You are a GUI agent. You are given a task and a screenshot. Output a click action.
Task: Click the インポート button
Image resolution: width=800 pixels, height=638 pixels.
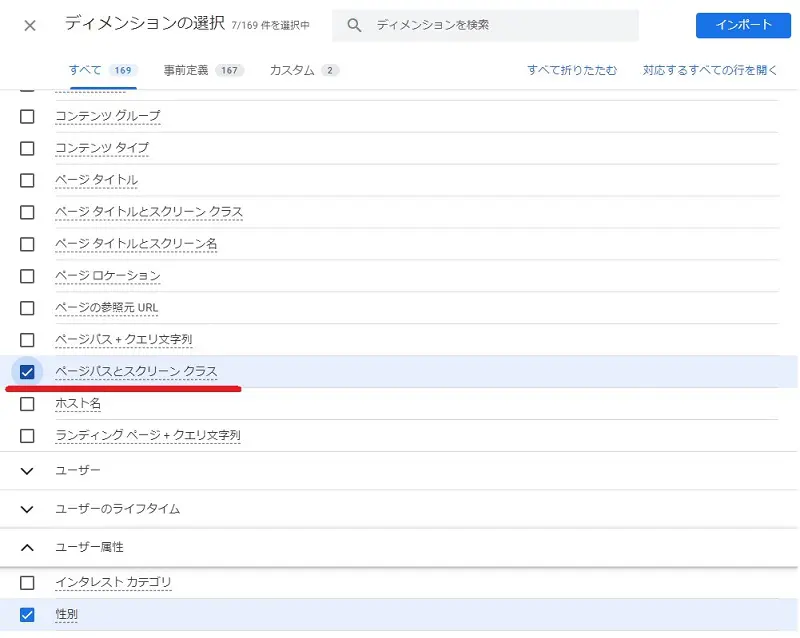coord(743,25)
